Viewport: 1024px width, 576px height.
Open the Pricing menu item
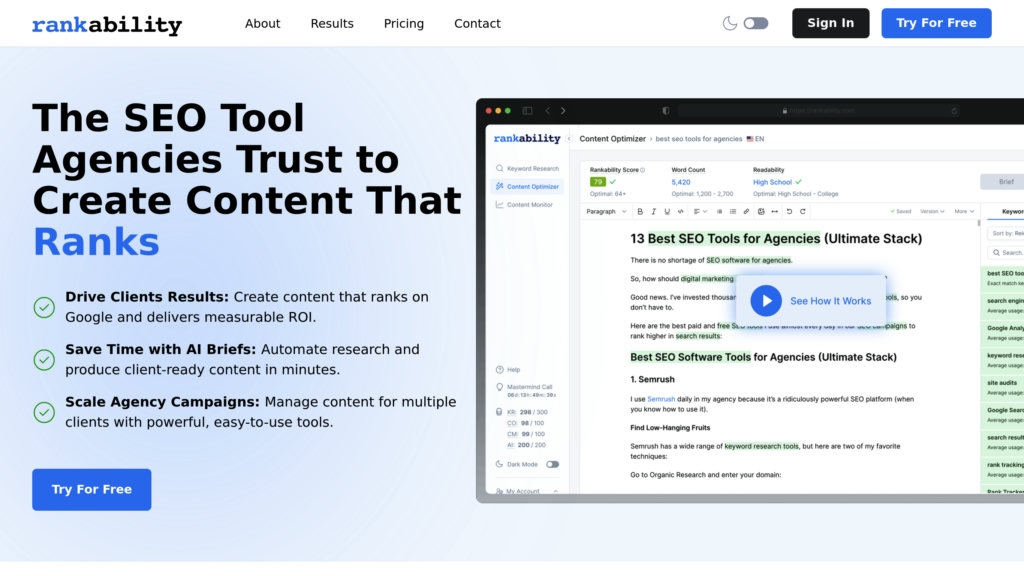(404, 23)
